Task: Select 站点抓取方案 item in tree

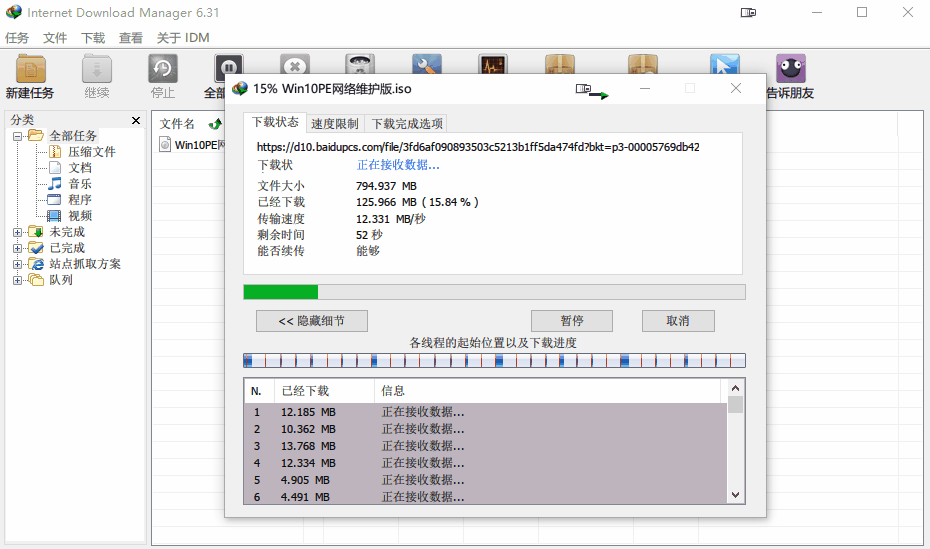Action: click(x=85, y=264)
